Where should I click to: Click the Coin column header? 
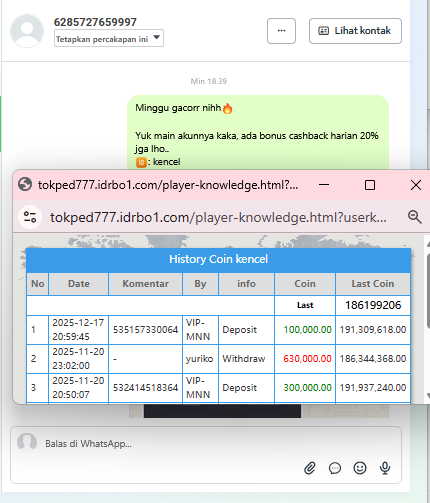click(305, 284)
